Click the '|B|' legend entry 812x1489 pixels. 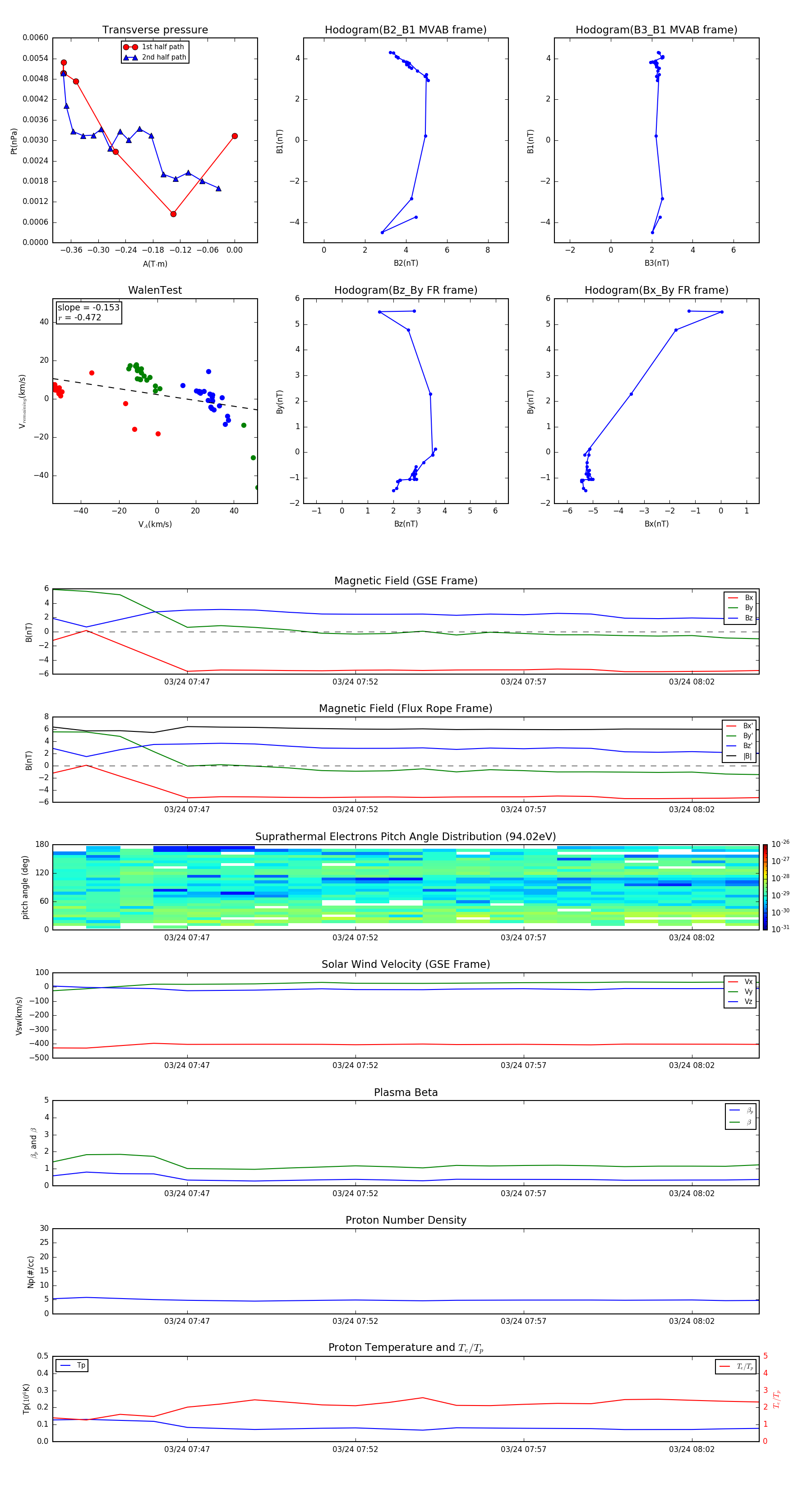739,756
